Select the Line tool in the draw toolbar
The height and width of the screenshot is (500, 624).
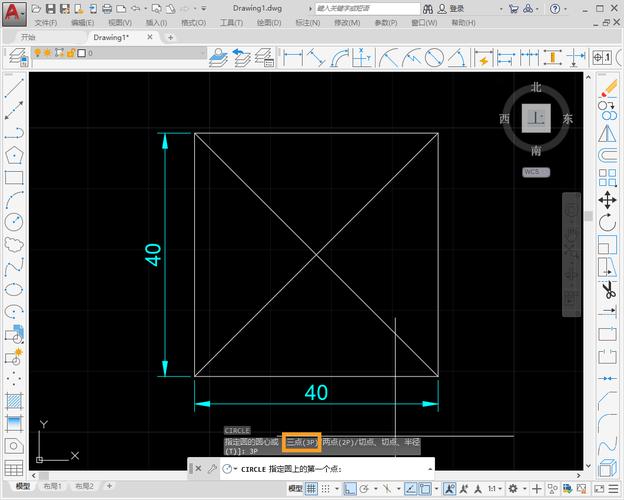(14, 87)
